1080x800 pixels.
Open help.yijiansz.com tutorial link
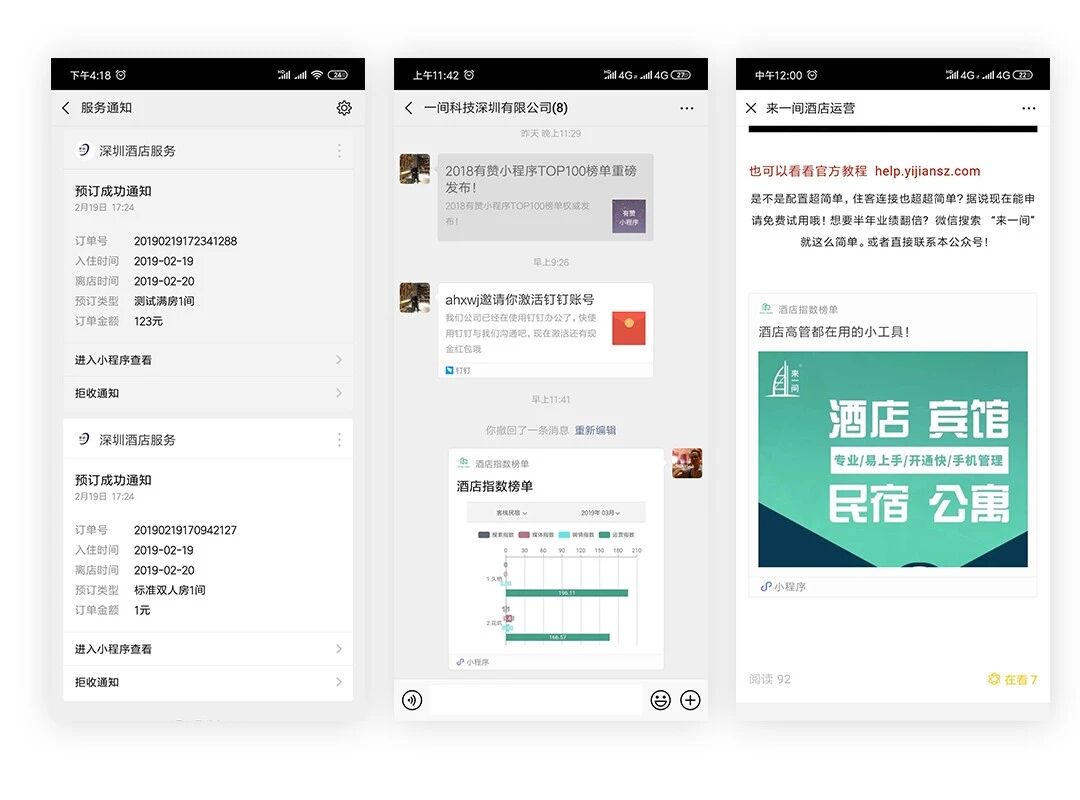(927, 171)
